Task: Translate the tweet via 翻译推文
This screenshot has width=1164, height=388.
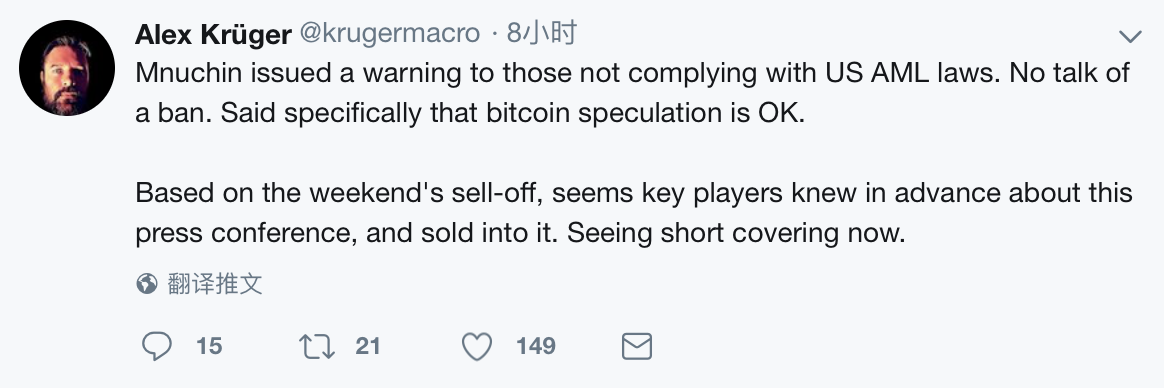Action: click(215, 283)
